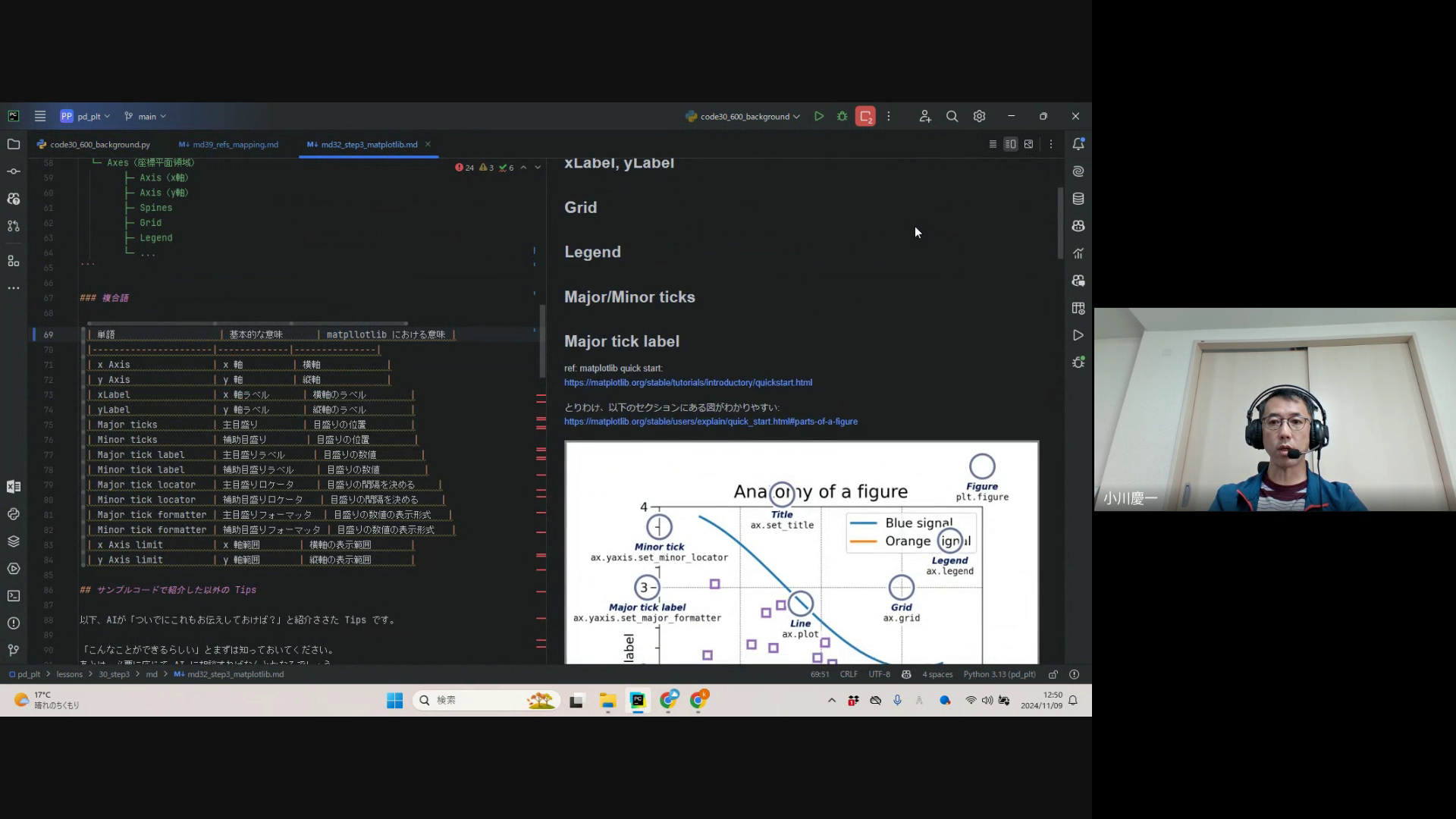Start the debugger with the bug icon
The image size is (1456, 819).
click(842, 117)
